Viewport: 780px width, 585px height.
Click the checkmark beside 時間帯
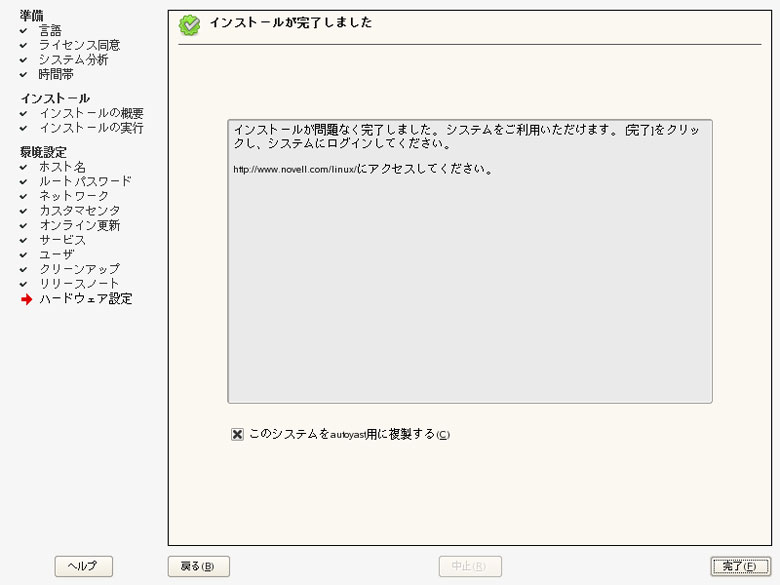(23, 75)
